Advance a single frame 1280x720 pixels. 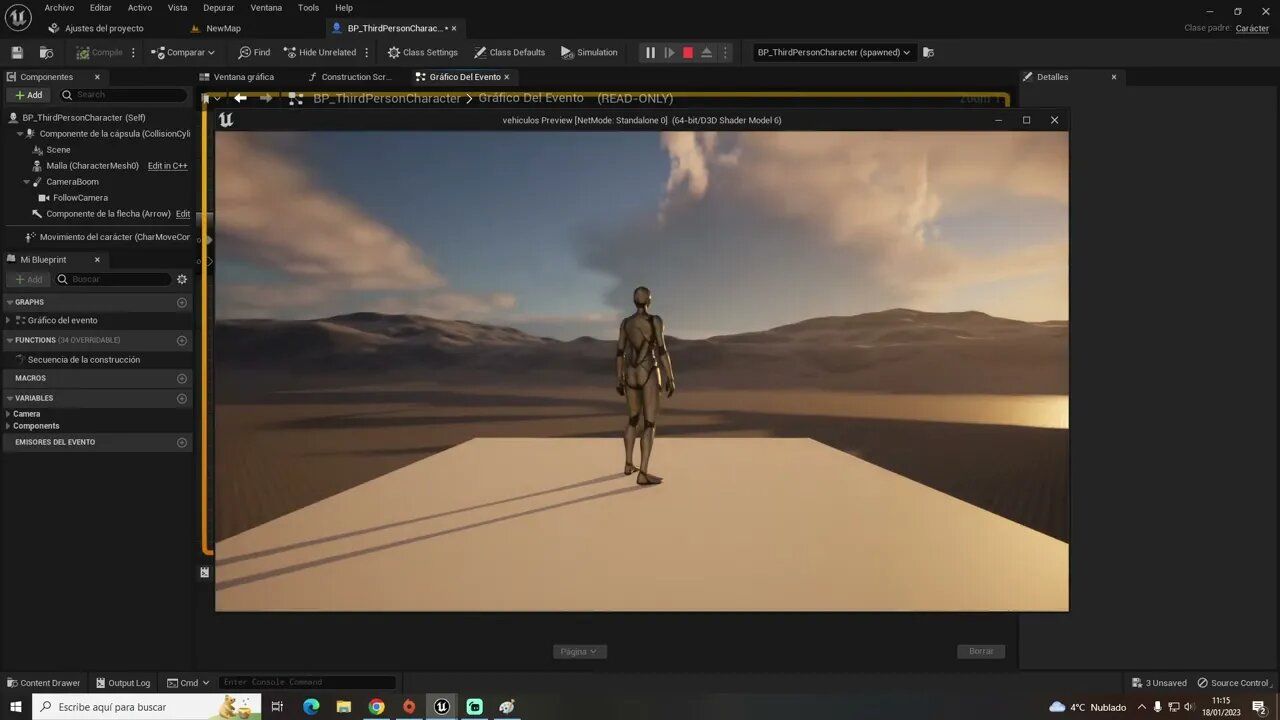tap(669, 52)
